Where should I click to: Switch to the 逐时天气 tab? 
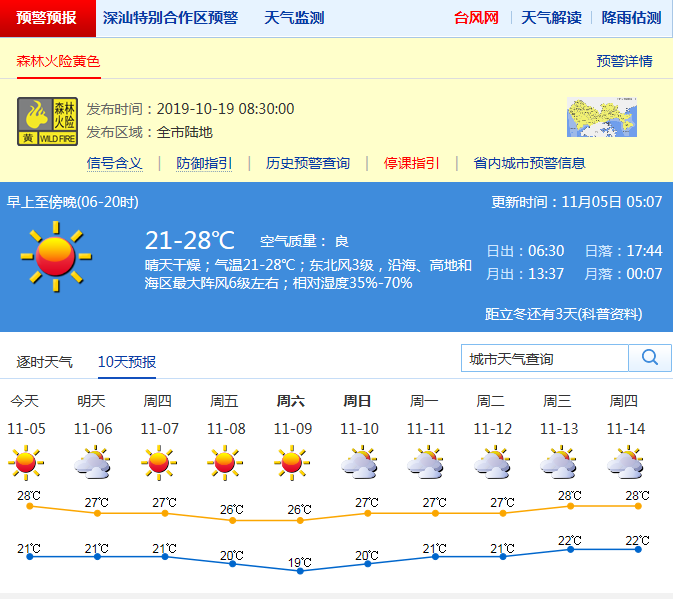point(45,362)
